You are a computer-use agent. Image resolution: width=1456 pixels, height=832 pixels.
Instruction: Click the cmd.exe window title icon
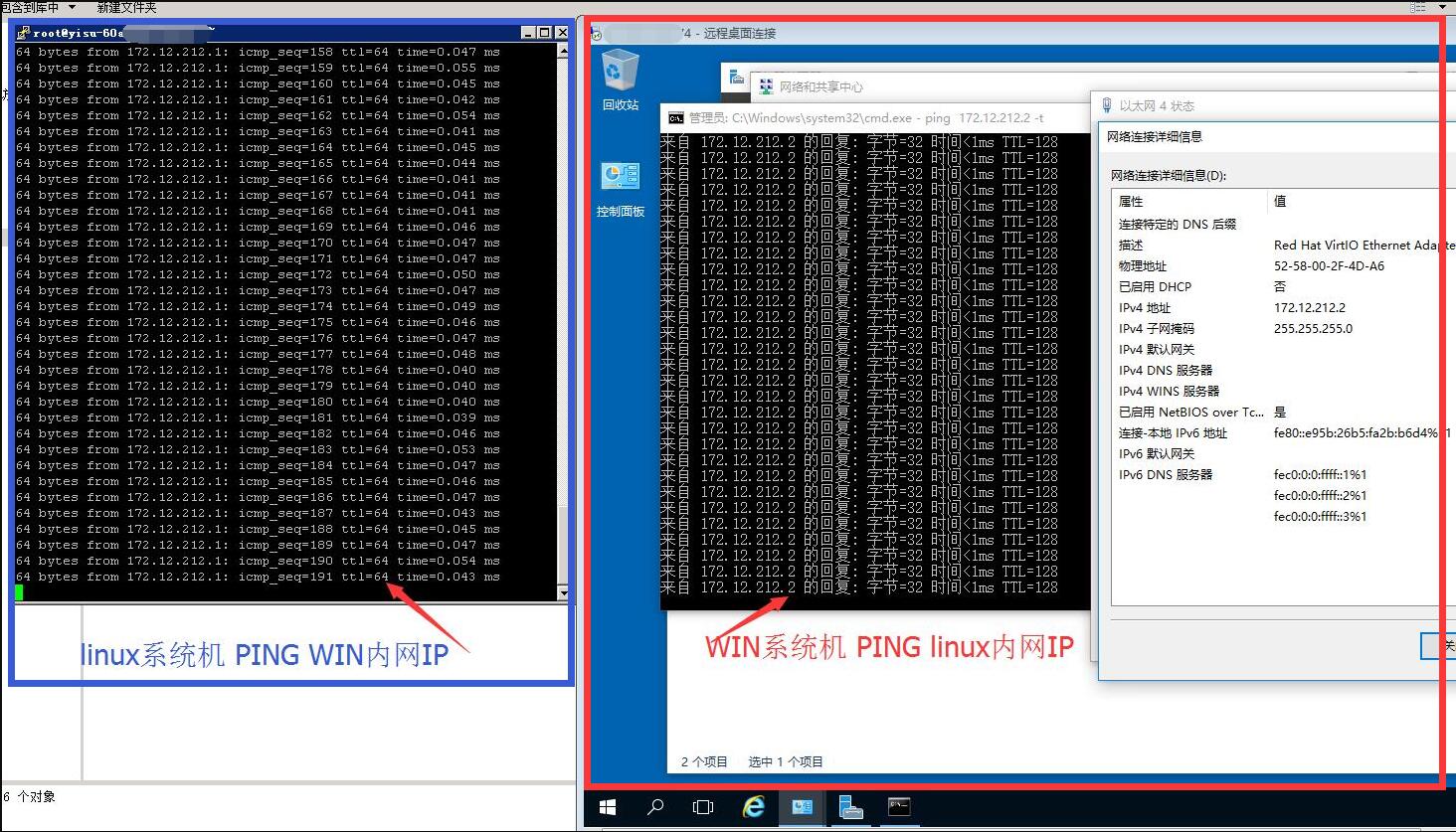(x=675, y=117)
